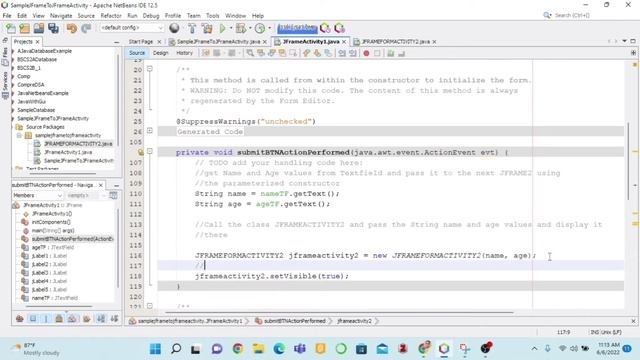Click the Clean and Build Project icon
This screenshot has height=360, width=640.
(207, 28)
